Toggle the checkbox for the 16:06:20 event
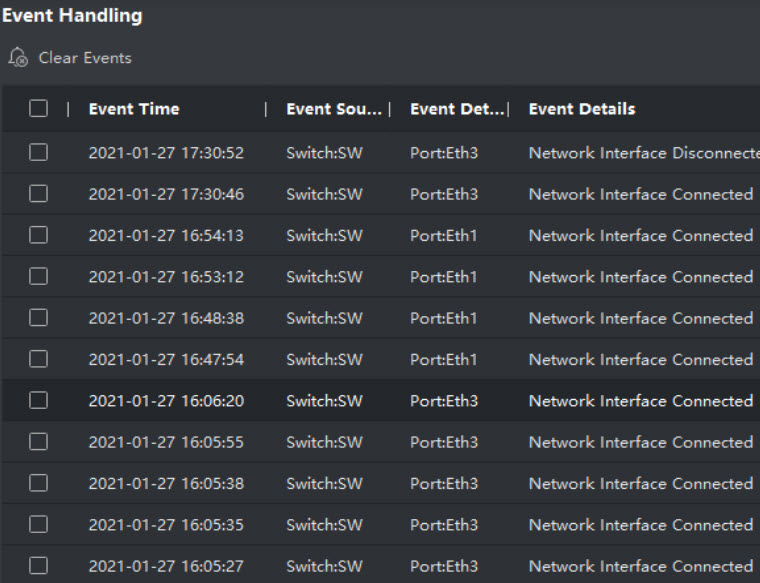760x583 pixels. coord(38,400)
